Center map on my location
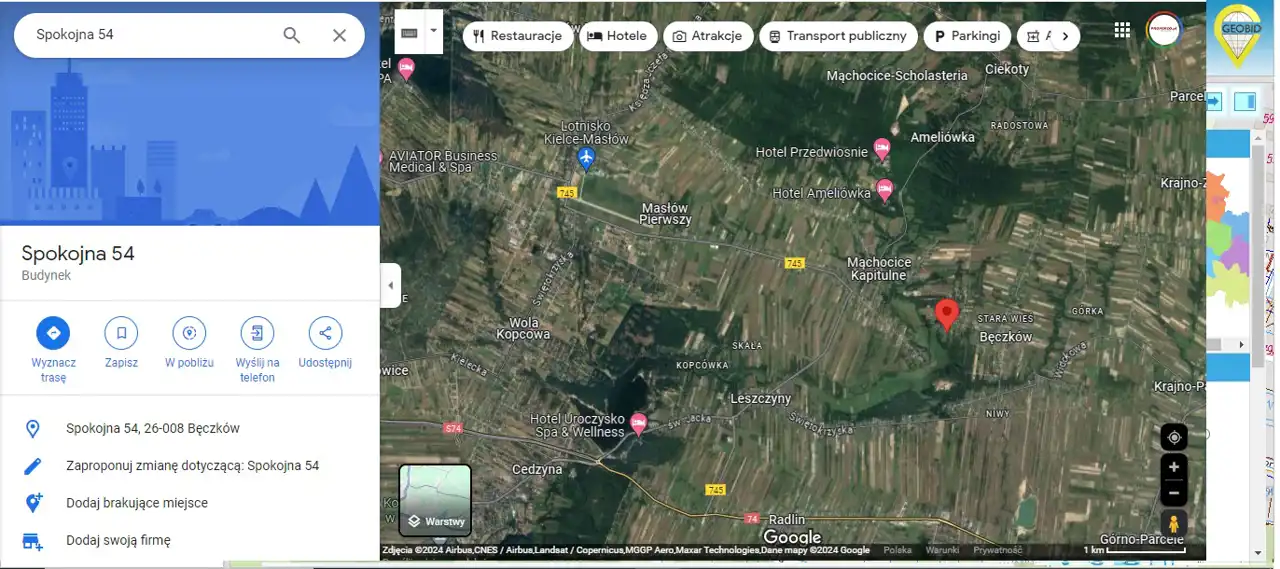Viewport: 1280px width, 569px height. [x=1174, y=437]
